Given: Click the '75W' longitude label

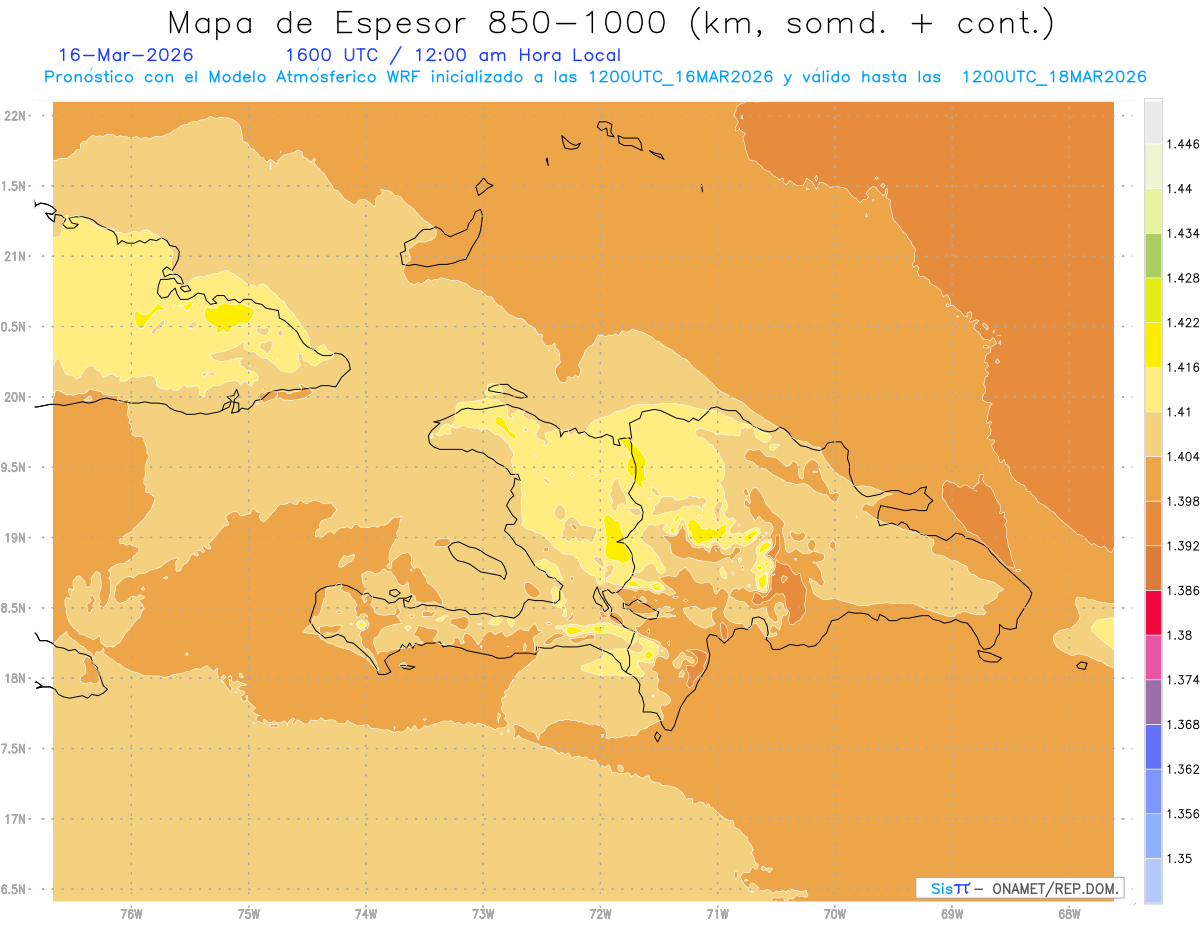Looking at the screenshot, I should (x=249, y=914).
